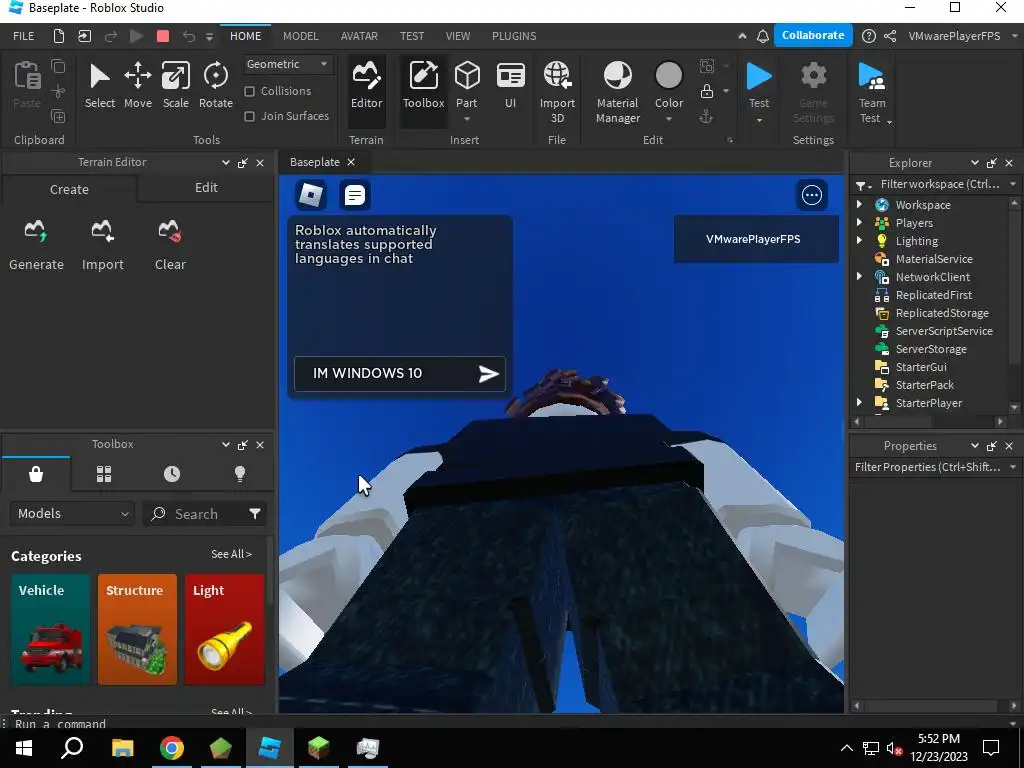Enable the Collisions checkbox

click(x=249, y=91)
